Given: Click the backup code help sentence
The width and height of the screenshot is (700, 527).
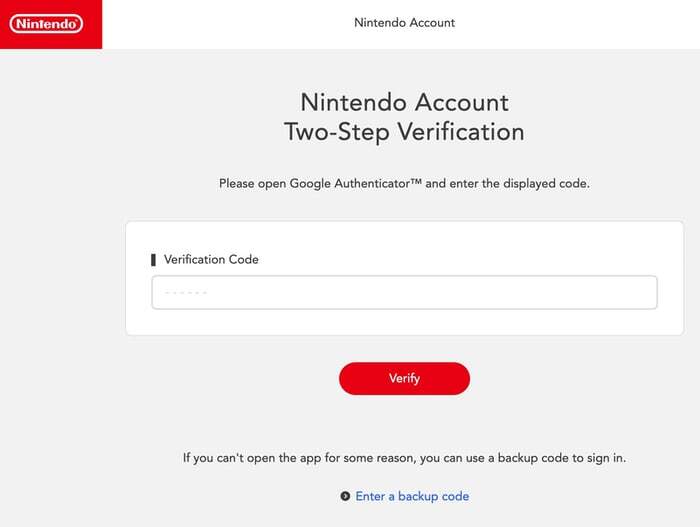Looking at the screenshot, I should pos(404,458).
